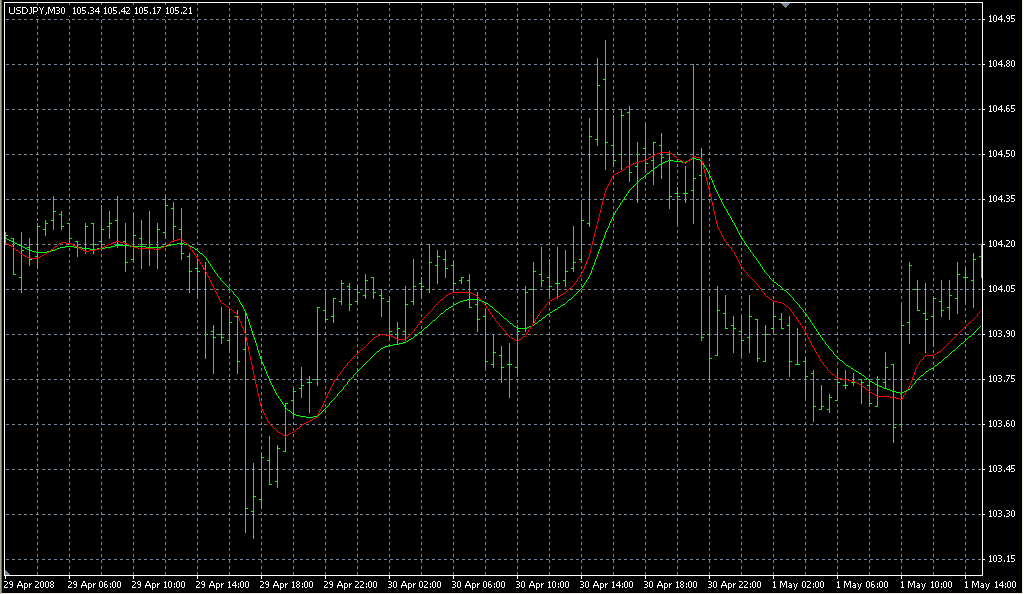The width and height of the screenshot is (1024, 594).
Task: Click the gray chart shift triangle marker
Action: tap(786, 5)
